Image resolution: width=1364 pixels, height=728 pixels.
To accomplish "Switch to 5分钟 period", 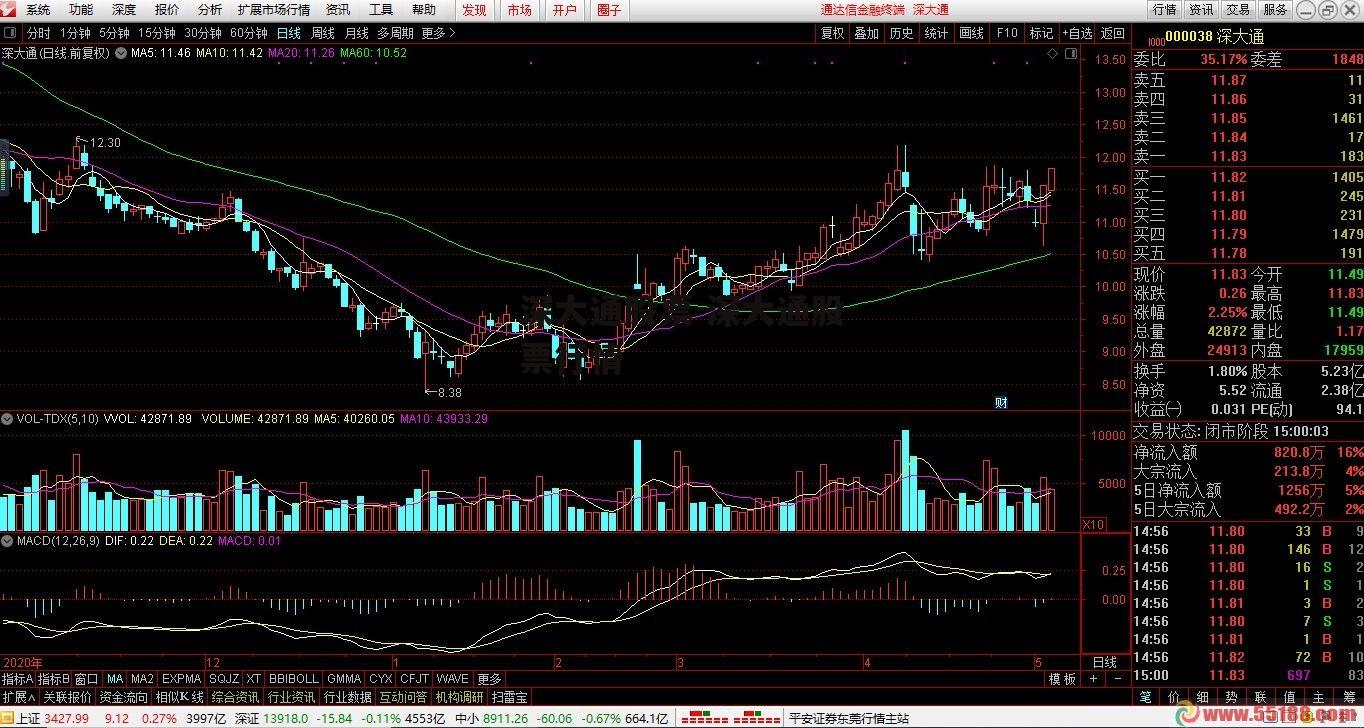I will tap(114, 33).
